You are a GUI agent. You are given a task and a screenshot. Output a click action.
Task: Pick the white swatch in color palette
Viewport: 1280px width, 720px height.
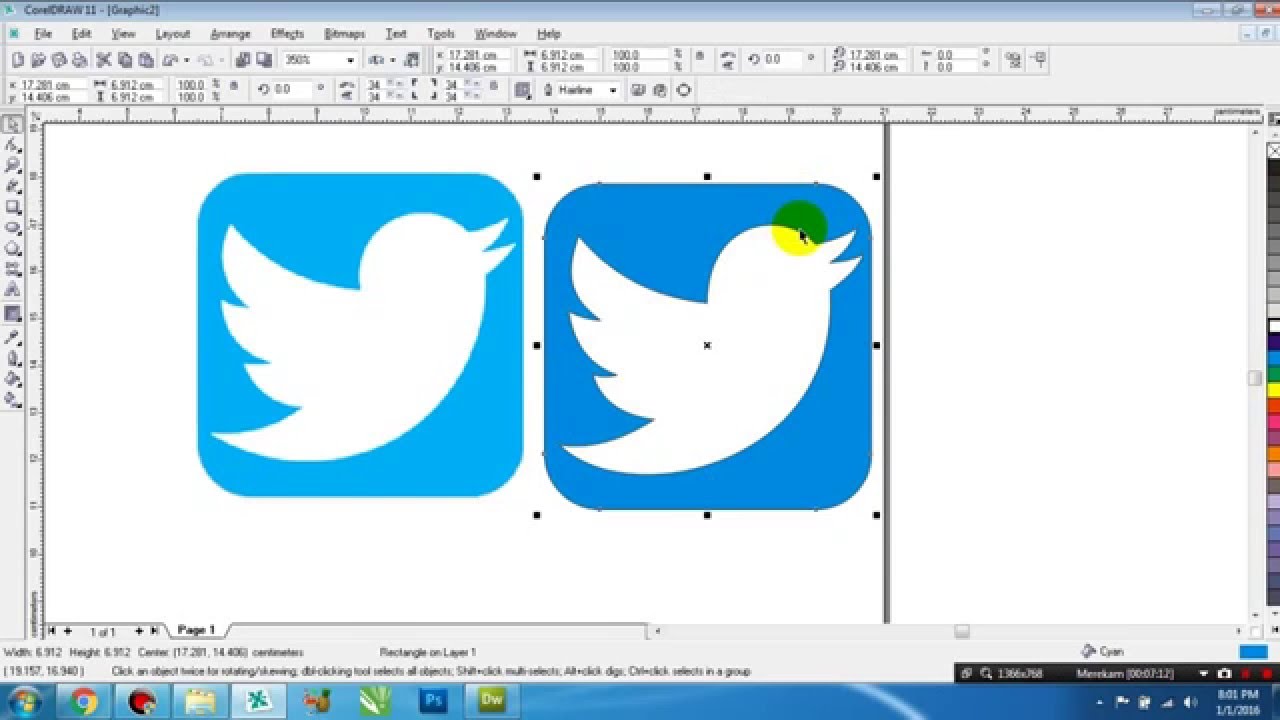[x=1274, y=326]
